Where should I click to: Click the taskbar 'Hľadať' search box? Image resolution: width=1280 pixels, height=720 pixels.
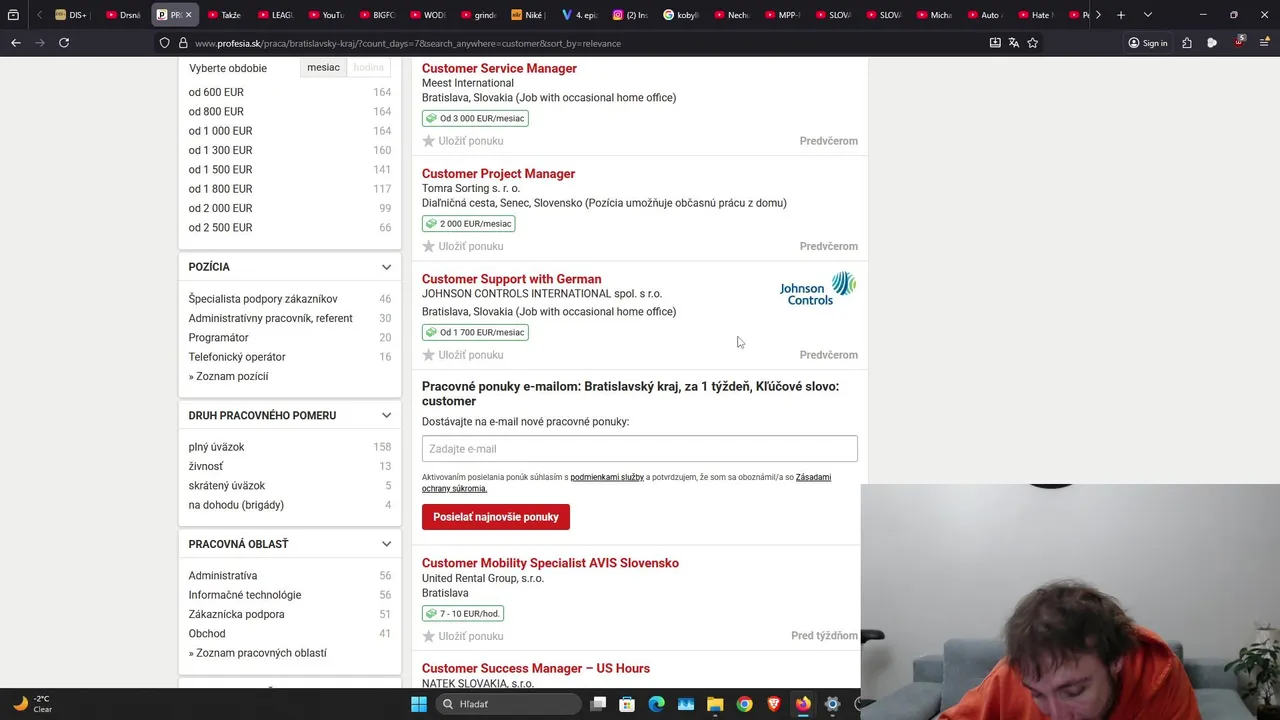coord(507,704)
